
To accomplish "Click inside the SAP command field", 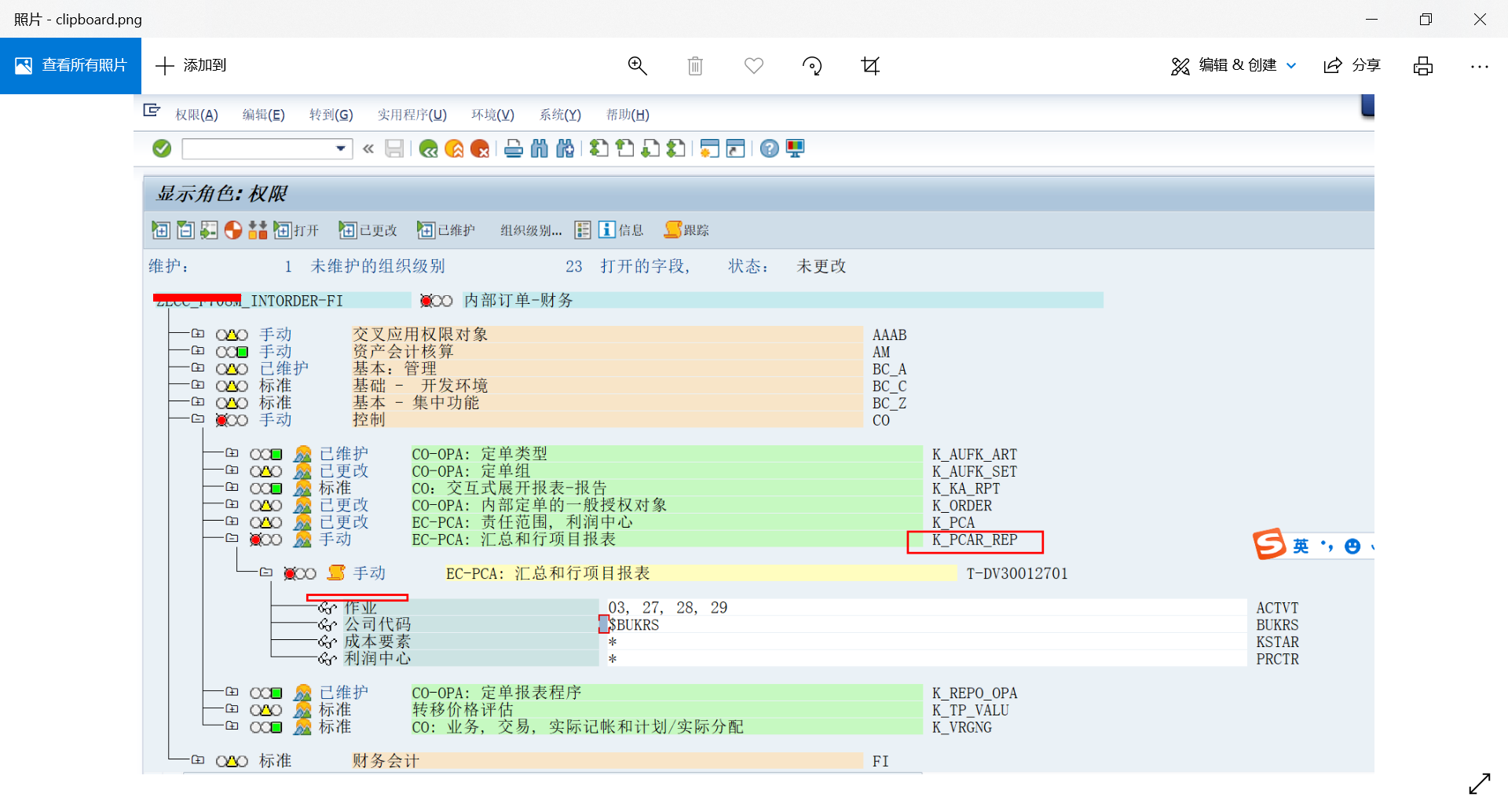I will [258, 148].
